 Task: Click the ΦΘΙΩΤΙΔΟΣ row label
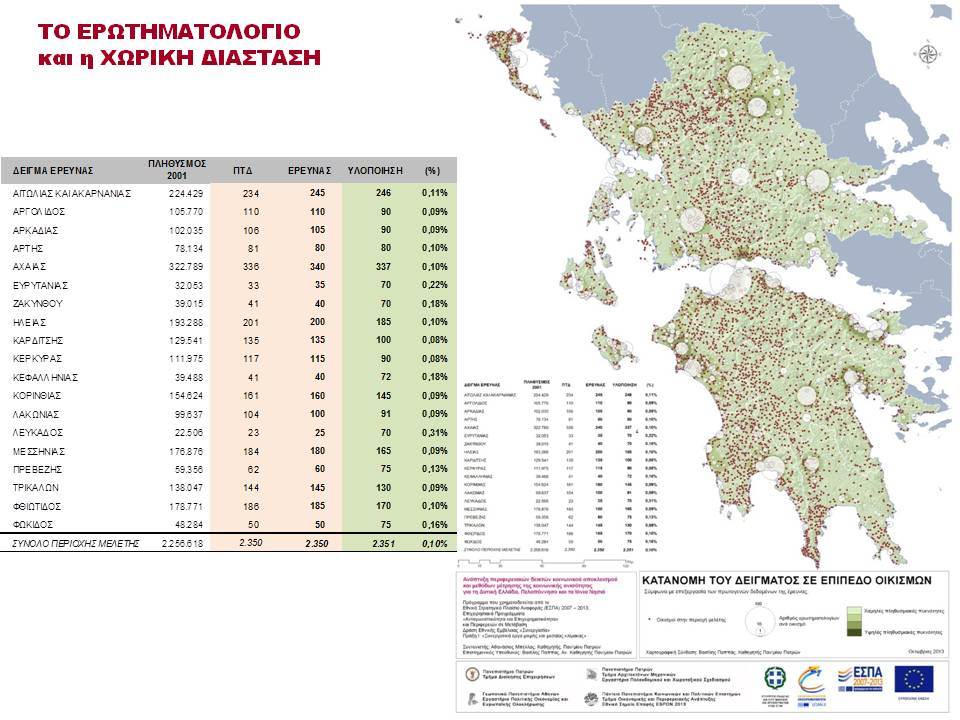tap(37, 507)
